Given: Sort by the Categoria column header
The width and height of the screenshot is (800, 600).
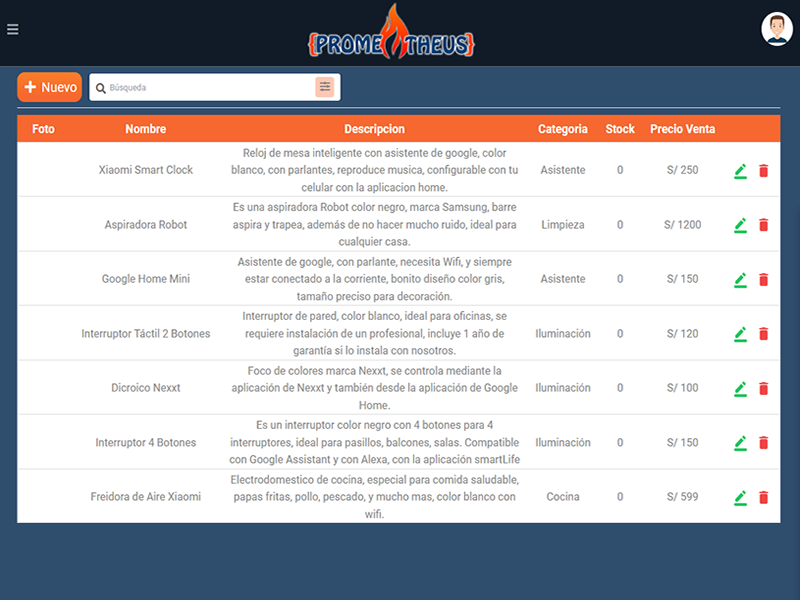Looking at the screenshot, I should (563, 129).
